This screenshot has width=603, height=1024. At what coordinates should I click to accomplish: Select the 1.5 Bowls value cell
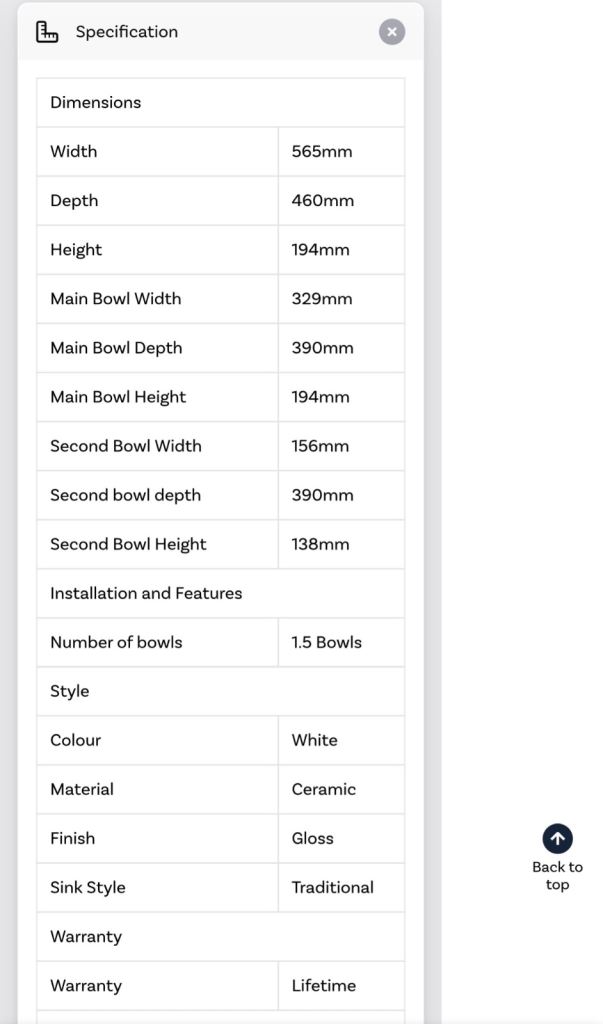tap(342, 642)
